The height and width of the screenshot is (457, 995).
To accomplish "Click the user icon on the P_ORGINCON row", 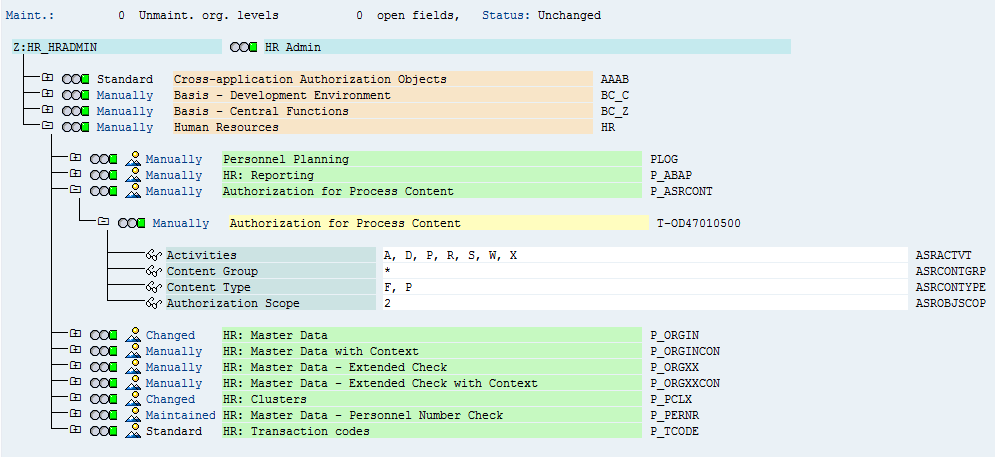I will tap(133, 350).
